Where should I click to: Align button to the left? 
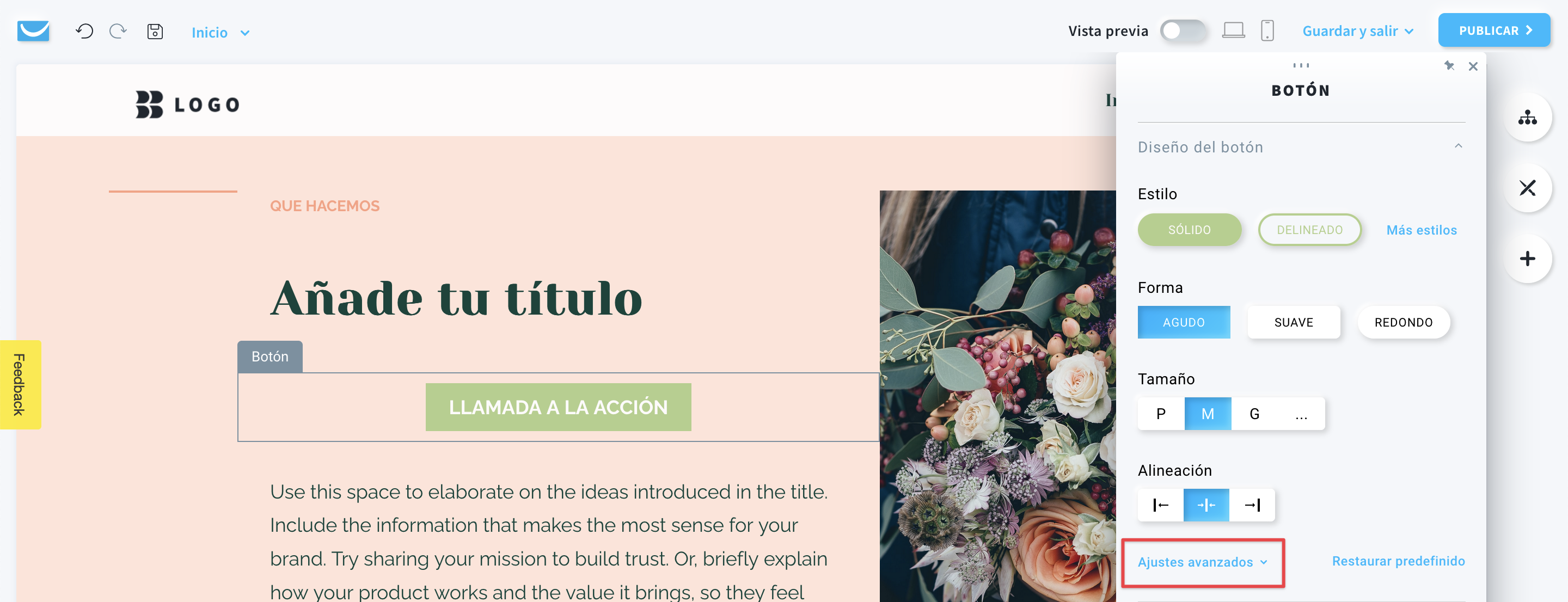coord(1161,505)
